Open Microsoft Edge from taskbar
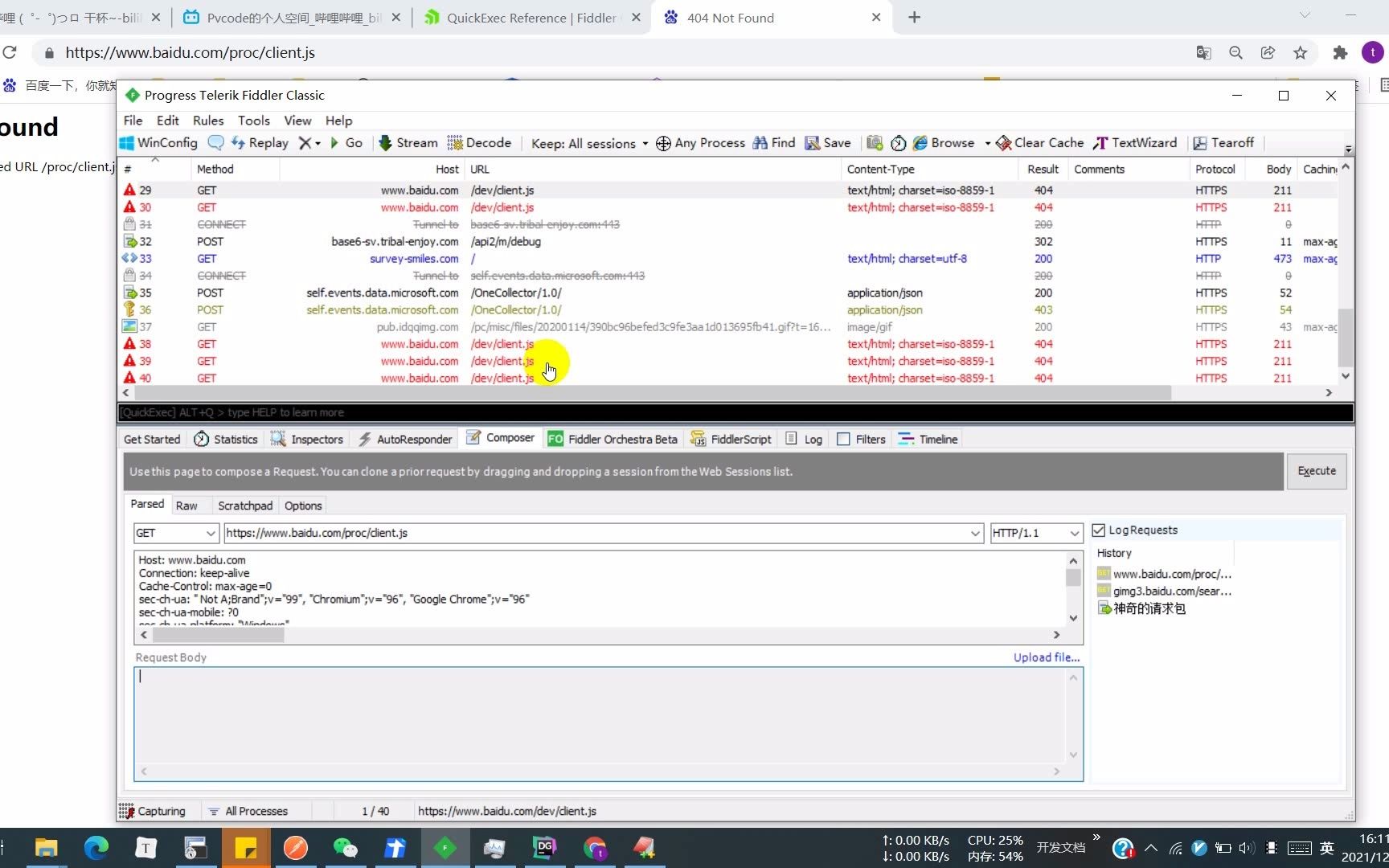 [96, 848]
